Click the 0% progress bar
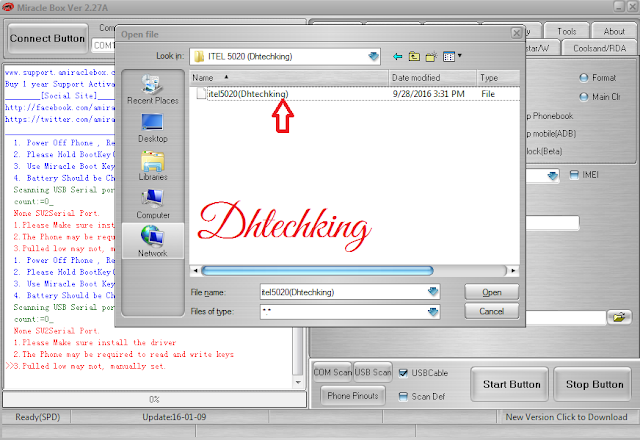Image resolution: width=640 pixels, height=440 pixels. [x=154, y=400]
